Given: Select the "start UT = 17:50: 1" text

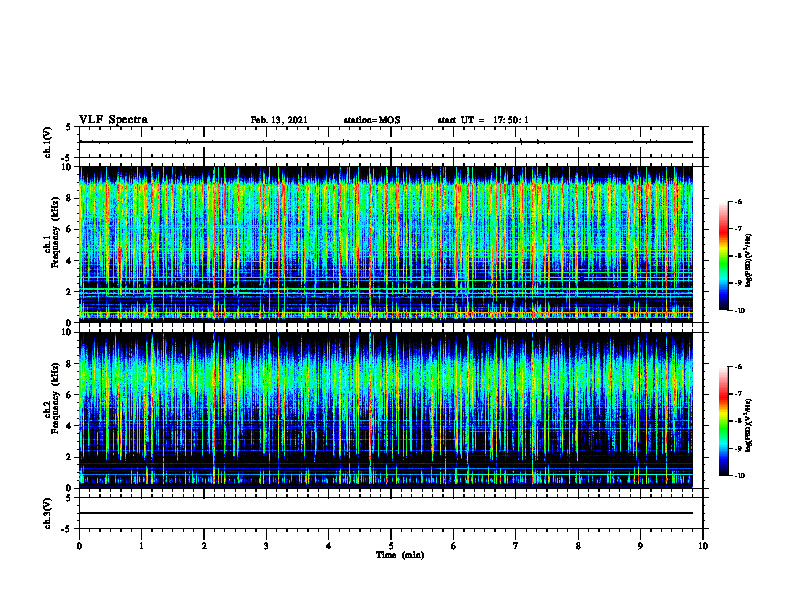Looking at the screenshot, I should point(483,120).
